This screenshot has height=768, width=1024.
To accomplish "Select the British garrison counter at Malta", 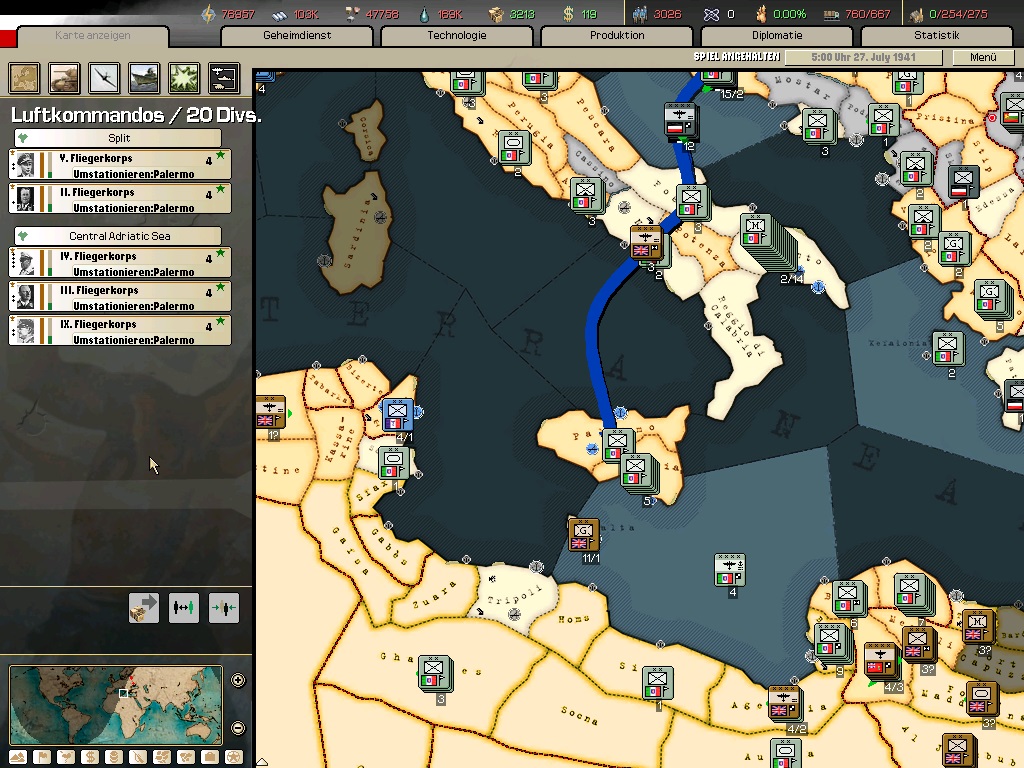I will tap(584, 535).
